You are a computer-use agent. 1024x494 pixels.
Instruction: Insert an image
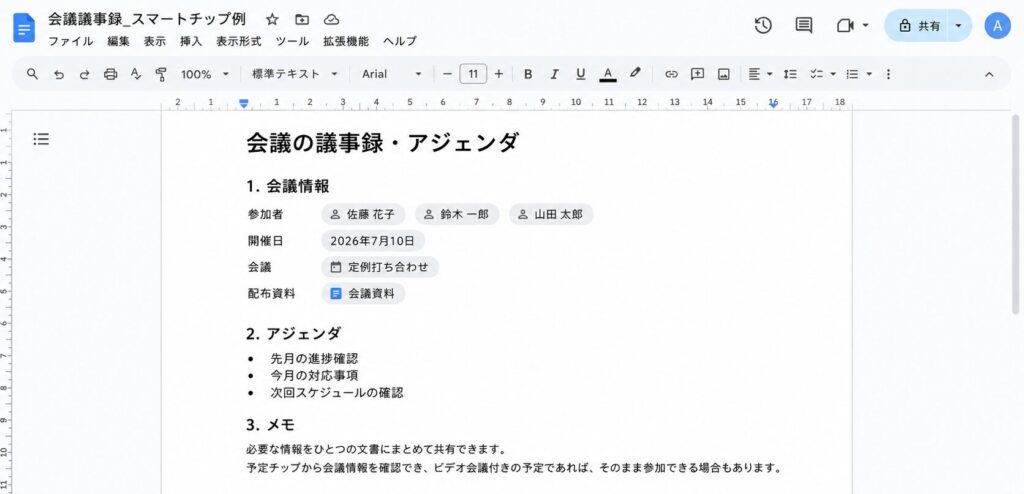tap(724, 74)
